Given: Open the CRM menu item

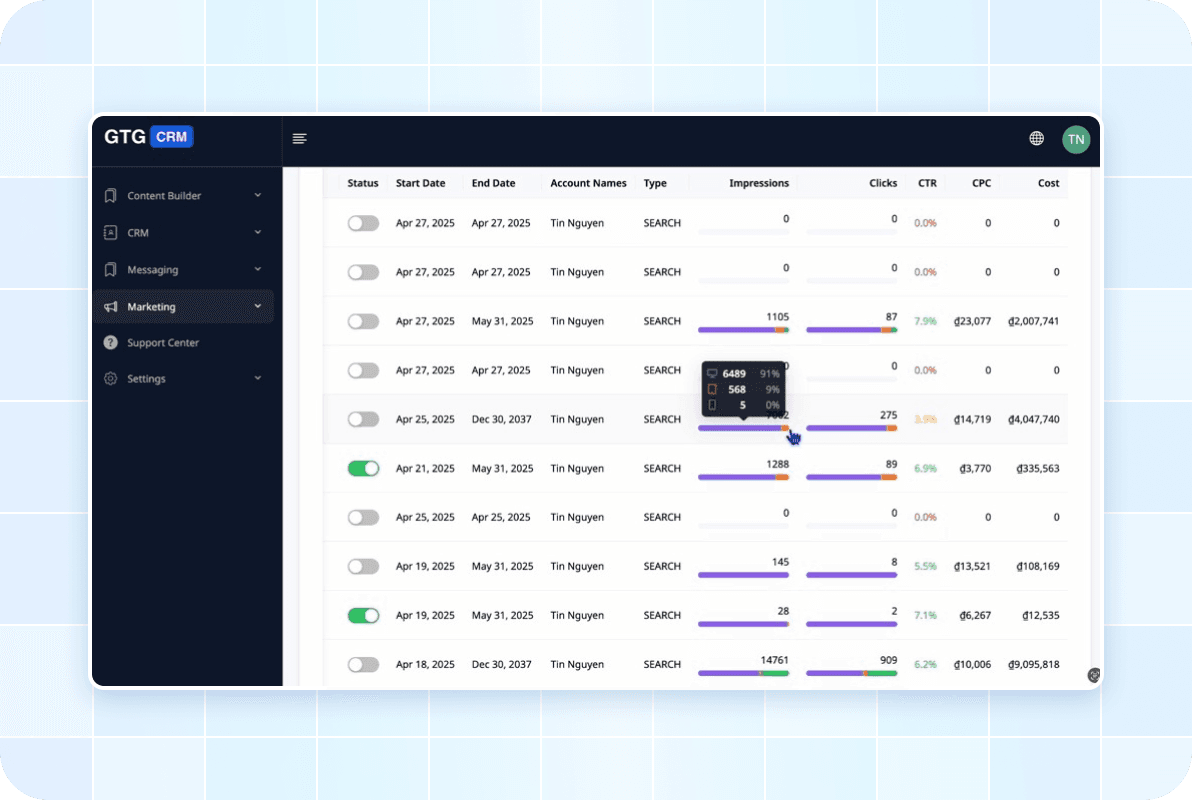Looking at the screenshot, I should [x=183, y=233].
